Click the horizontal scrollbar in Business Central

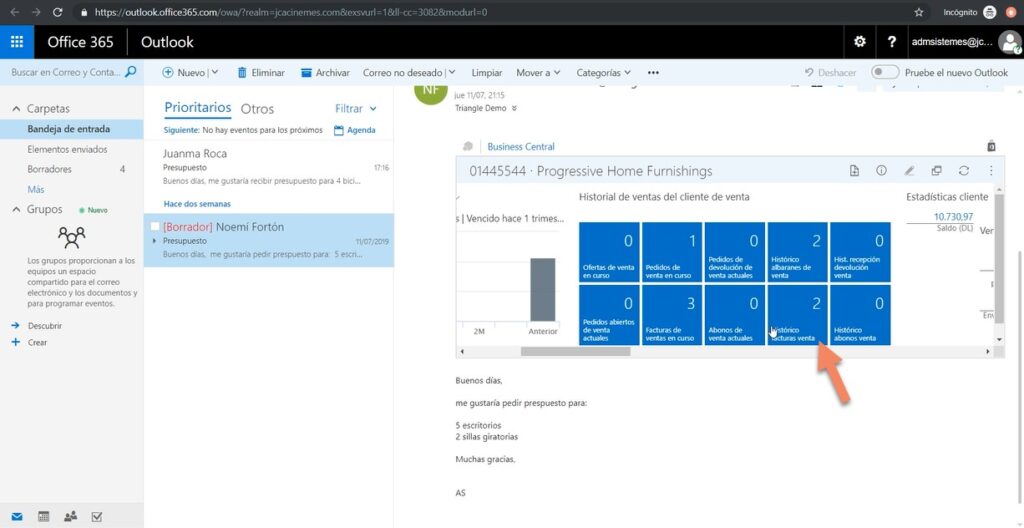coord(575,352)
